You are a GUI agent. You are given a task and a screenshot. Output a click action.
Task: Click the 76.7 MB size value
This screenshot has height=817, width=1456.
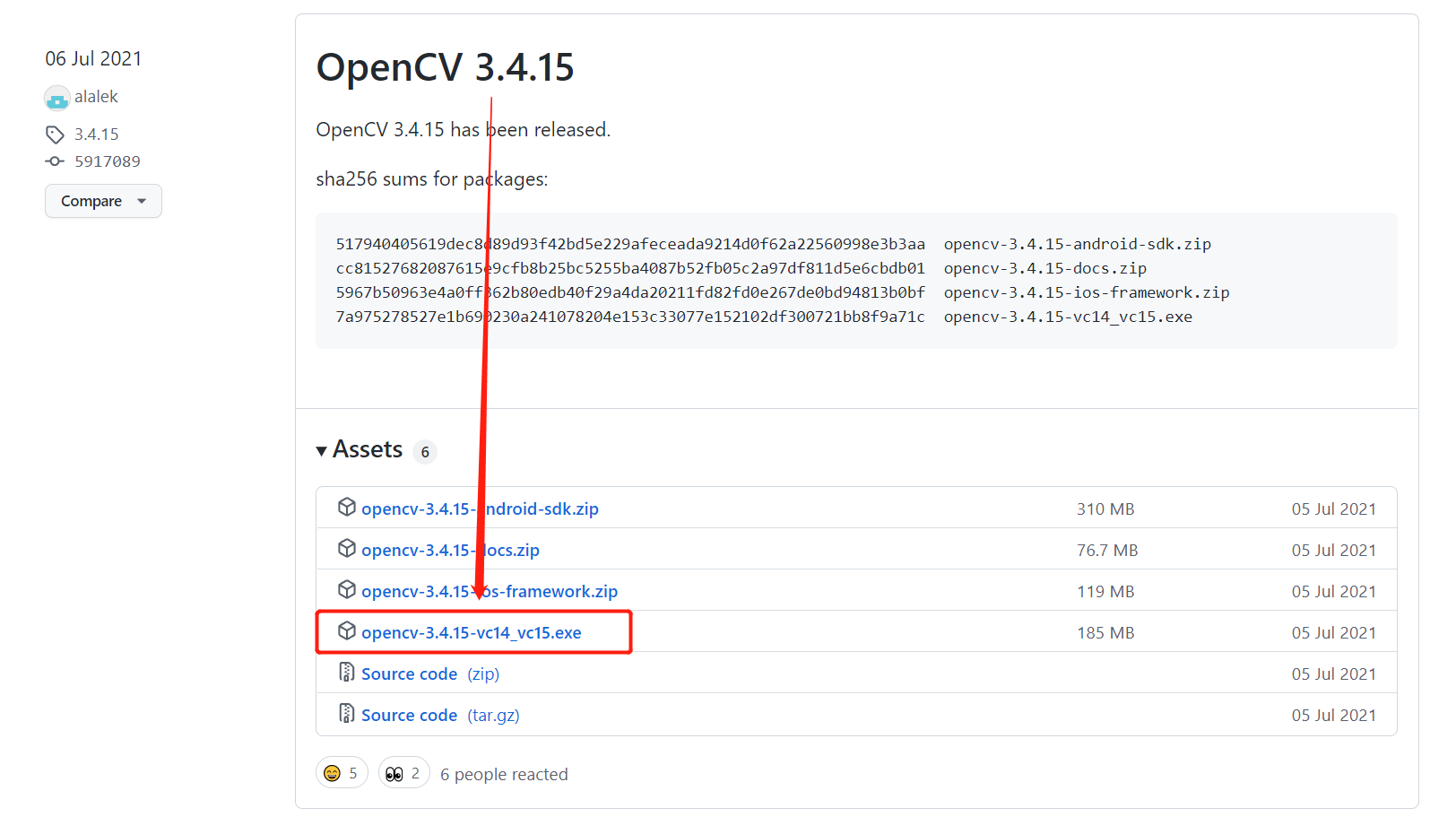pos(1107,550)
